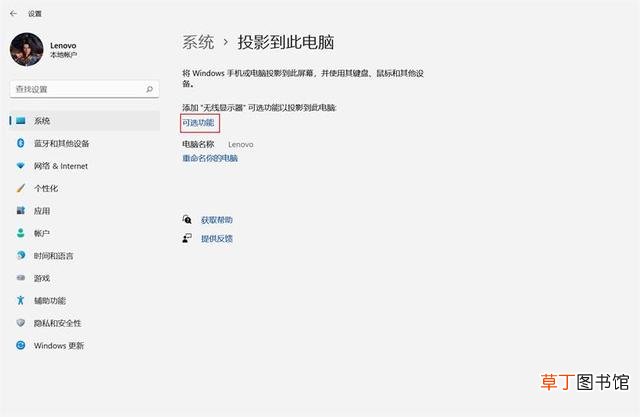Viewport: 640px width, 417px height.
Task: Click the 提供反馈 link
Action: (217, 239)
